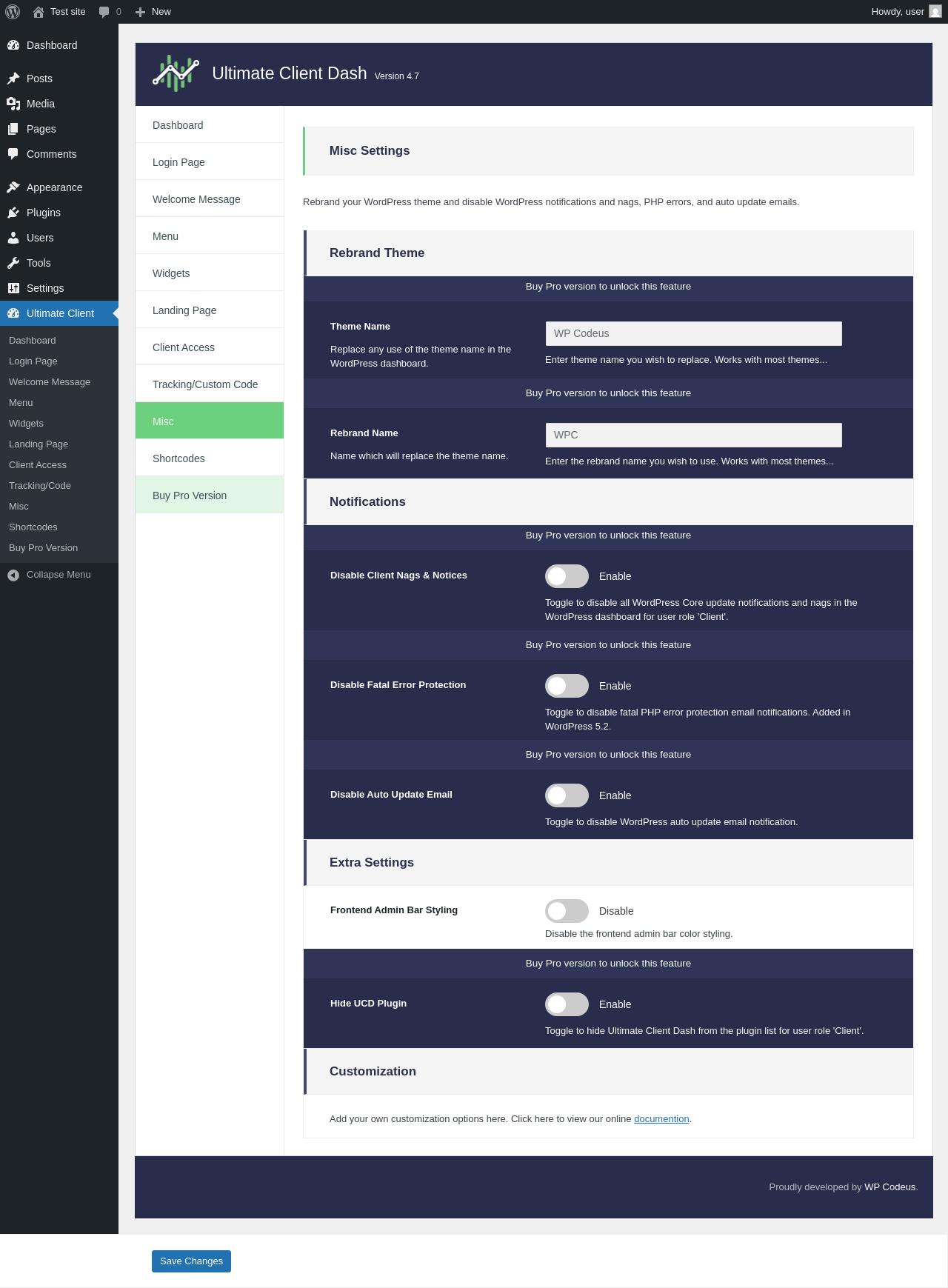Open the Client Access tab in plugin panel
This screenshot has height=1288, width=948.
(210, 347)
